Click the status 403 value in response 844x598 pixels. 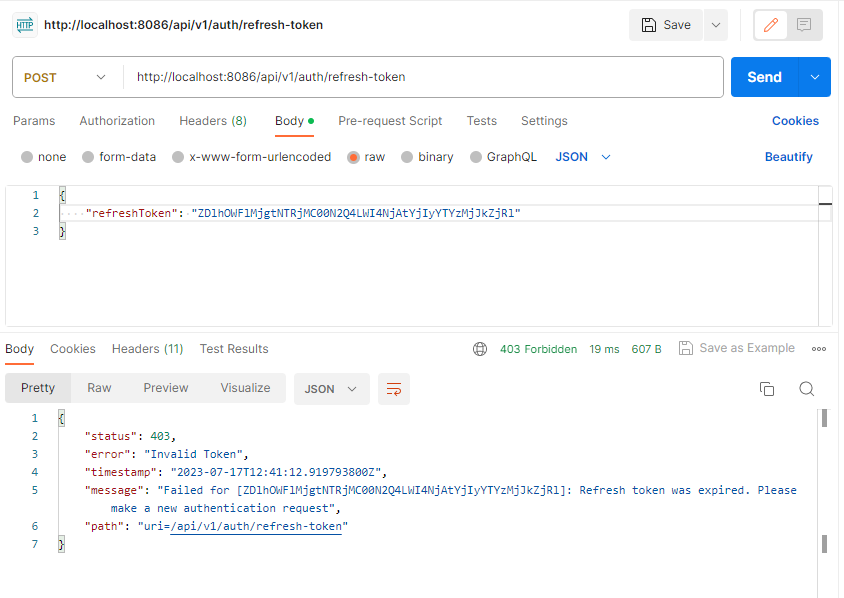point(160,437)
